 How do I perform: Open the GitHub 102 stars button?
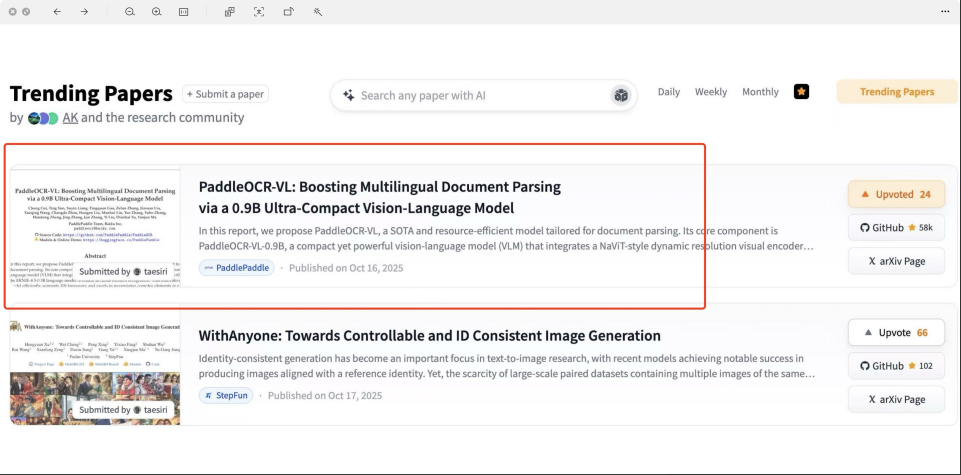tap(896, 366)
